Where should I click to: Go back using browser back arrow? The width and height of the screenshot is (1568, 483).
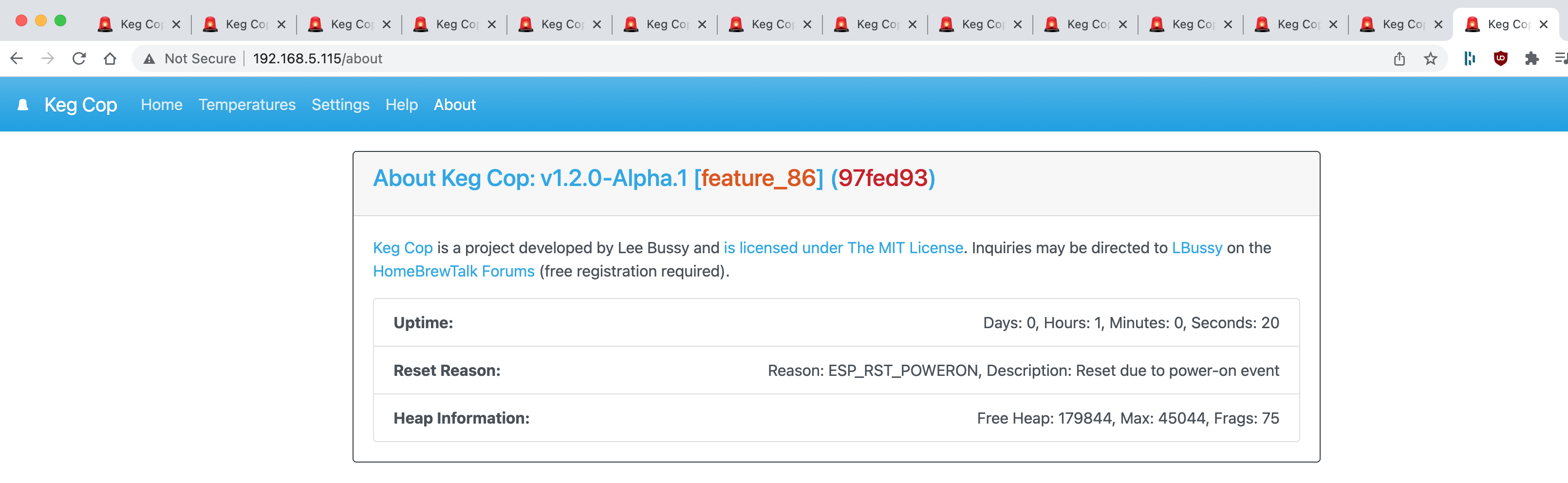(17, 58)
